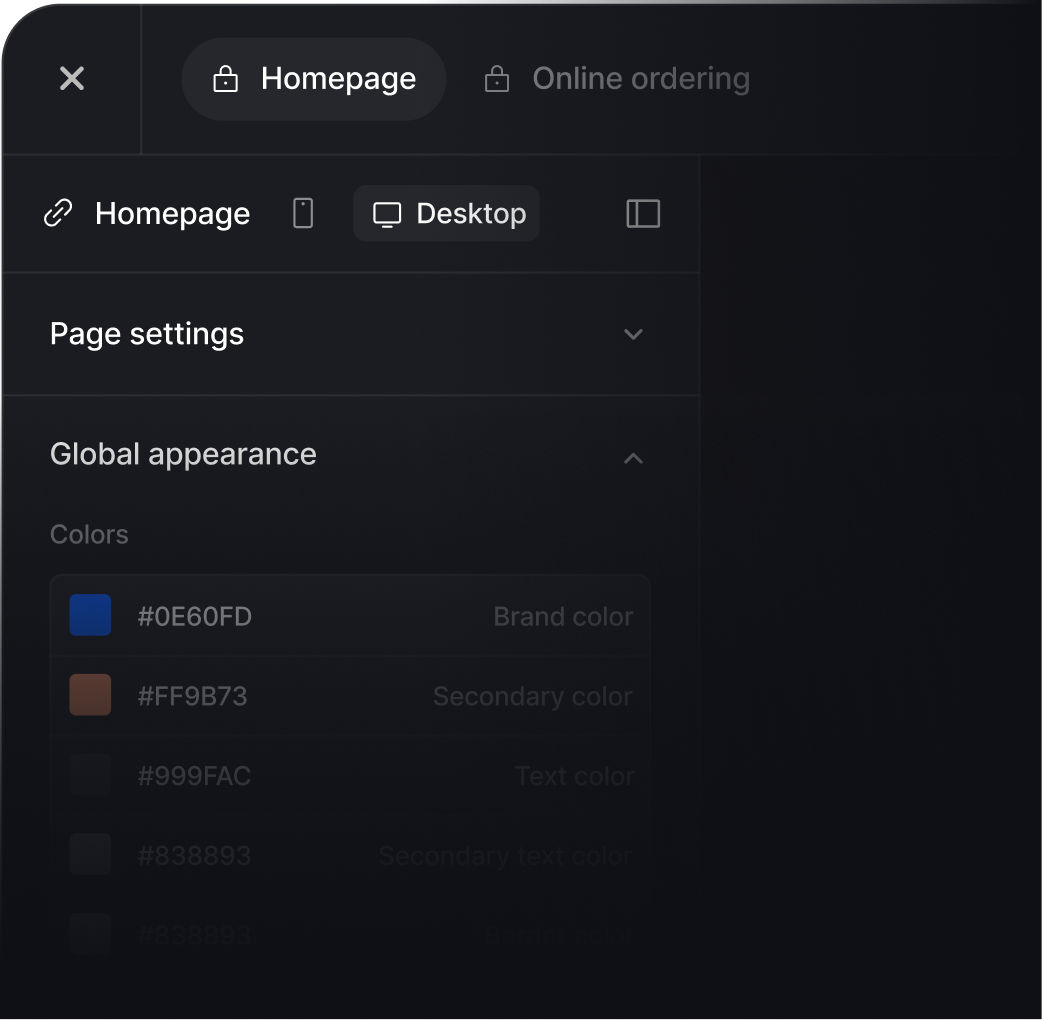Edit the #0E60FD hex value
Screen dimensions: 1042x1020
pos(195,617)
